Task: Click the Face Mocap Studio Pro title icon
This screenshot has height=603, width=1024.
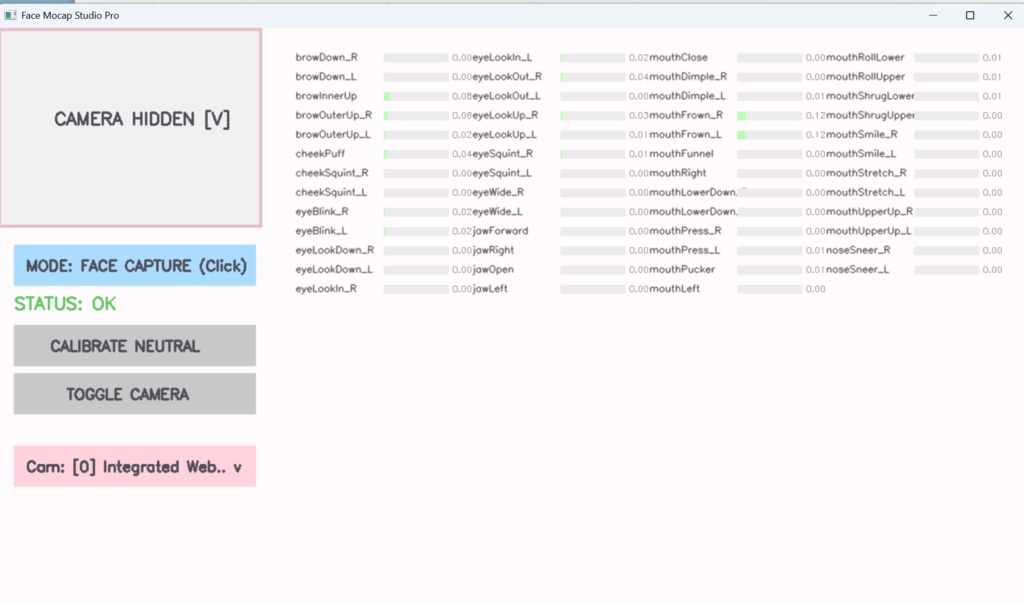Action: coord(10,16)
